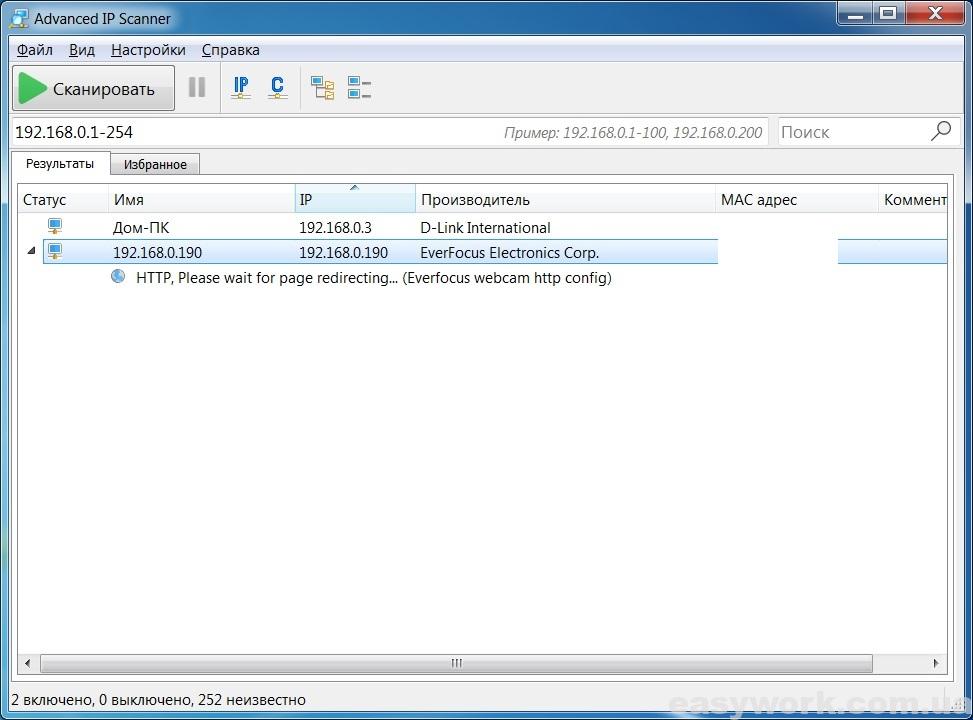The width and height of the screenshot is (973, 720).
Task: Click computer status icon for 192.168.0.190
Action: (55, 251)
